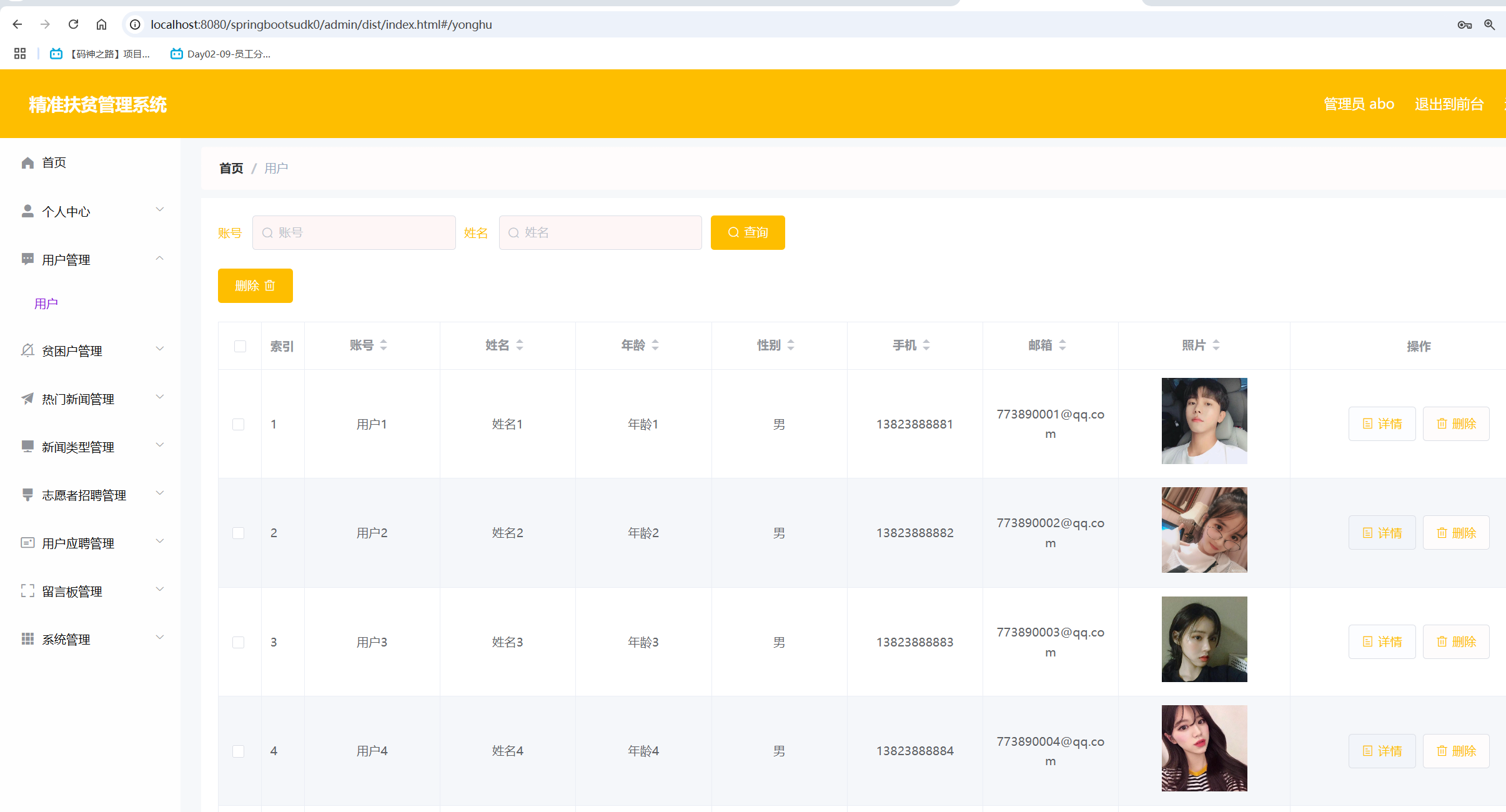Open 详情 for 用户1 row
This screenshot has width=1506, height=812.
pyautogui.click(x=1382, y=424)
